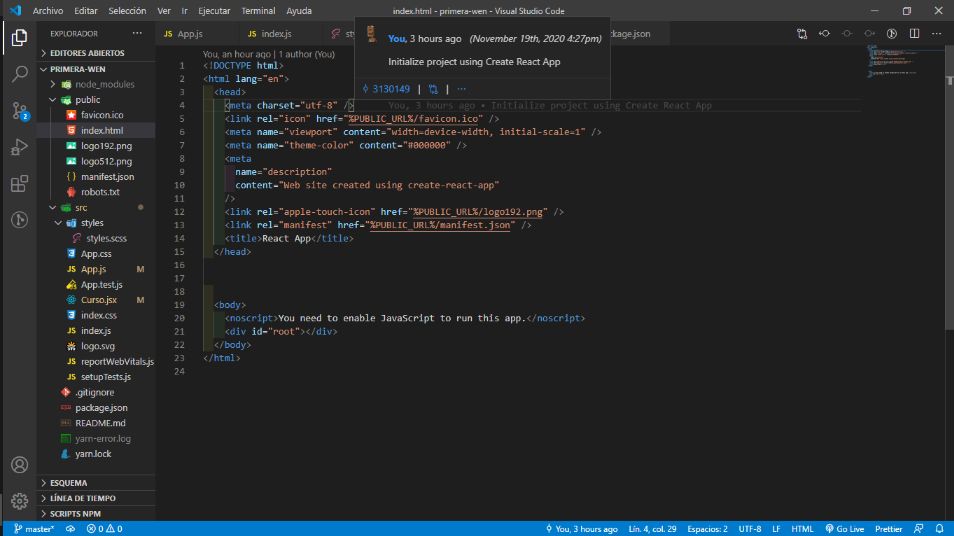Change language mode HTML
This screenshot has width=954, height=536.
point(802,529)
